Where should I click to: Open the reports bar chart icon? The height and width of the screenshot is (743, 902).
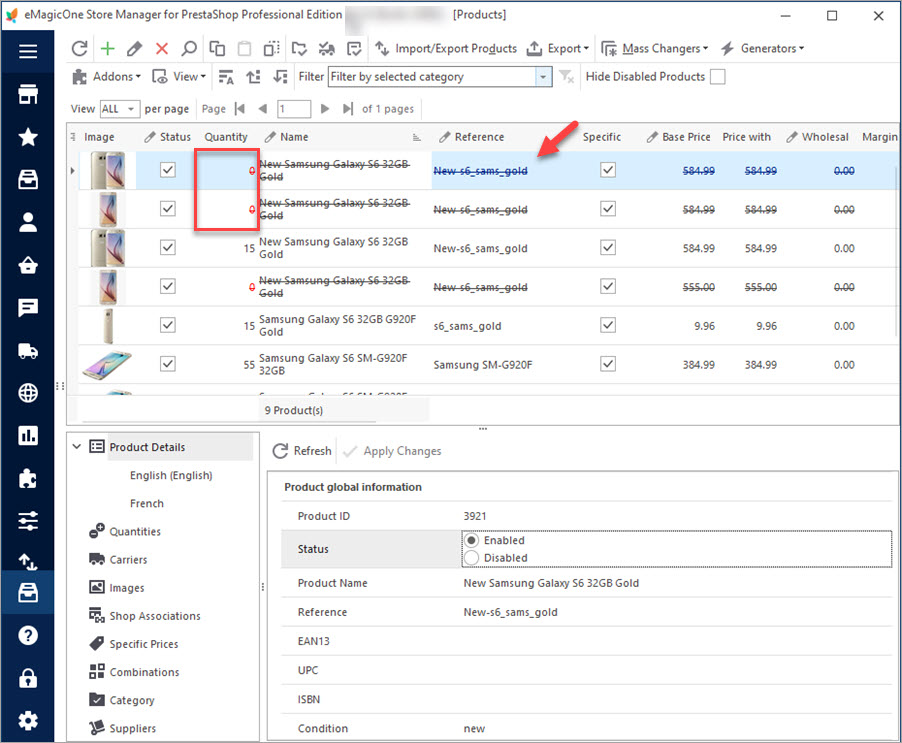coord(28,435)
